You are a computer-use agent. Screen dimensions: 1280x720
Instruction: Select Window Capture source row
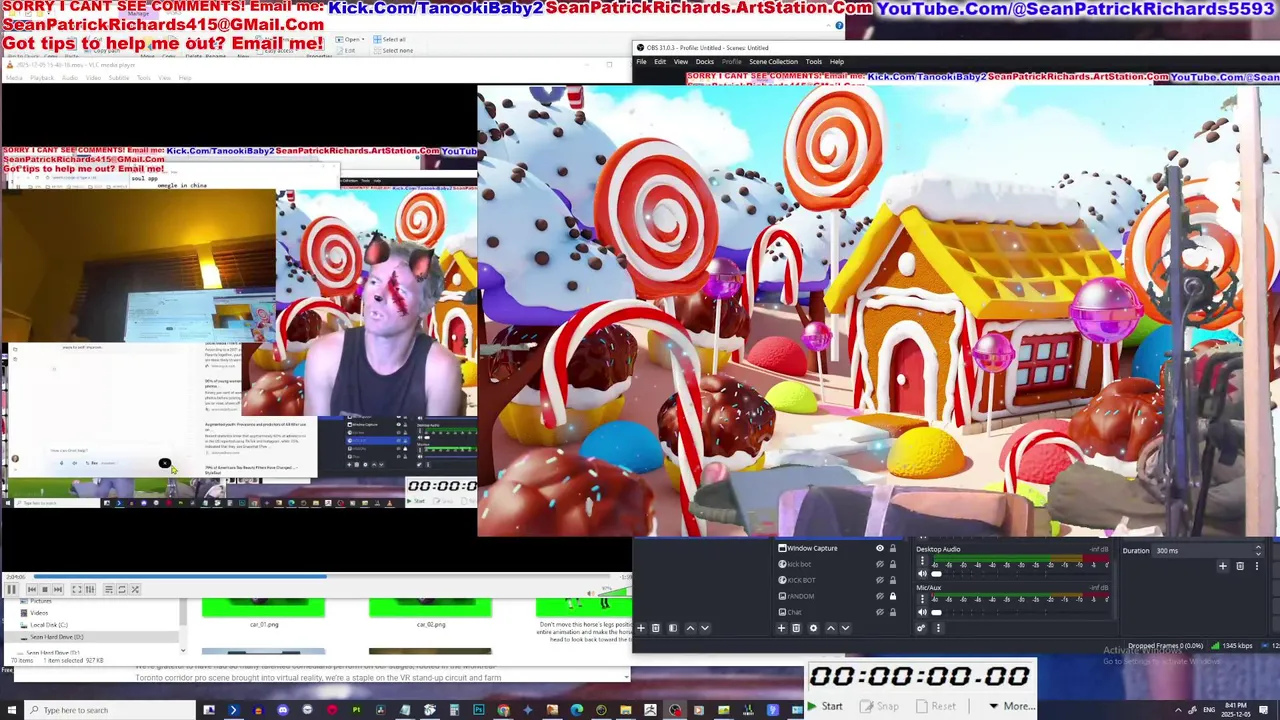pyautogui.click(x=836, y=548)
